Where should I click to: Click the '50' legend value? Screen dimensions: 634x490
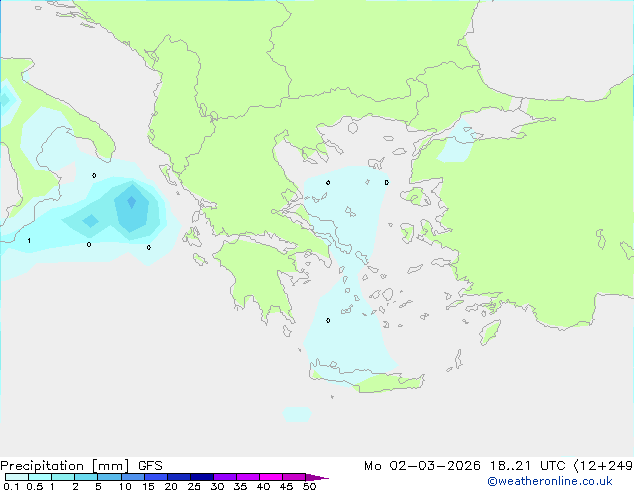pos(310,486)
